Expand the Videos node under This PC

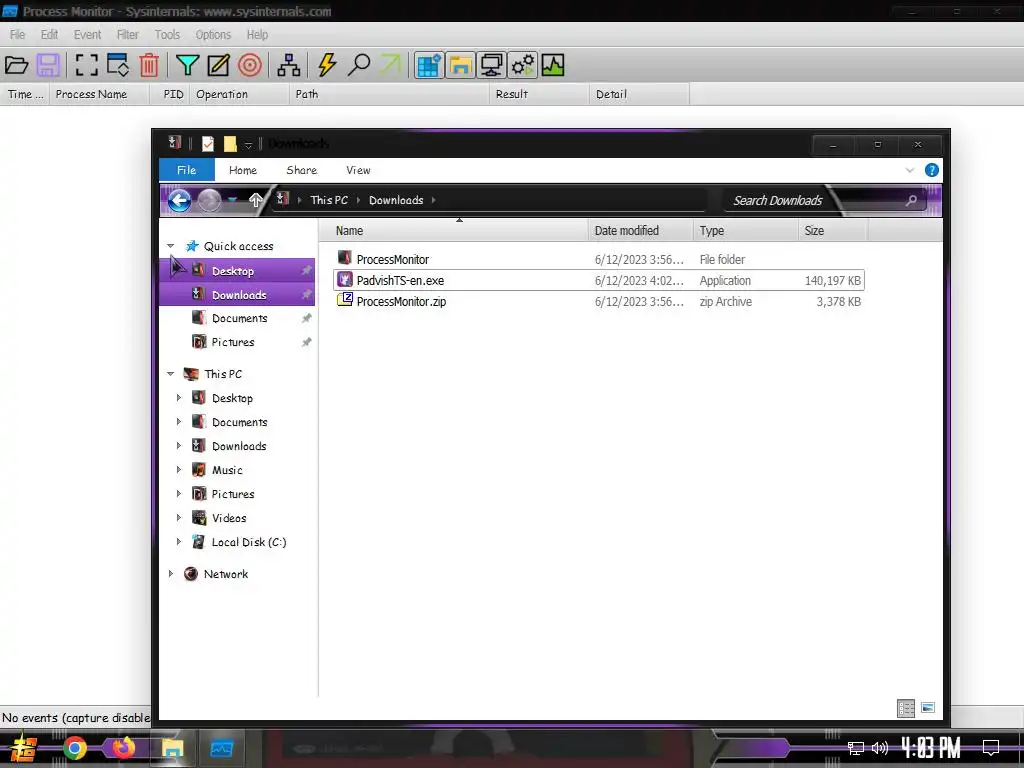pyautogui.click(x=179, y=517)
